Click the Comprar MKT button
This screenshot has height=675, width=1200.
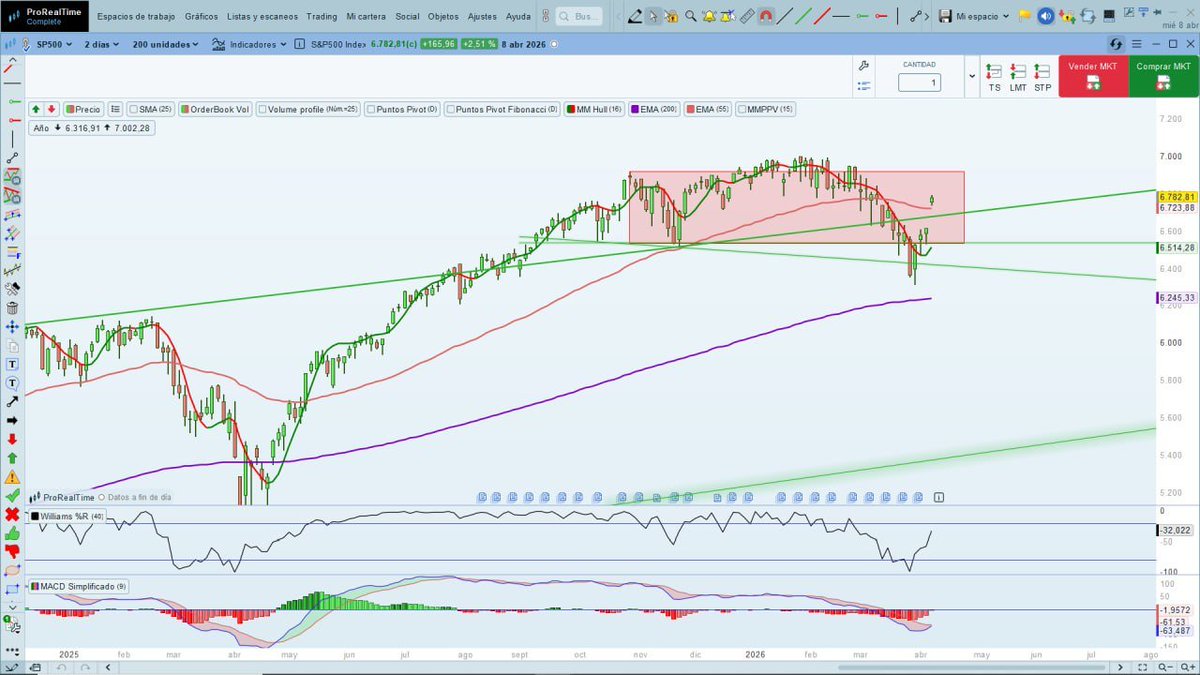pos(1163,76)
